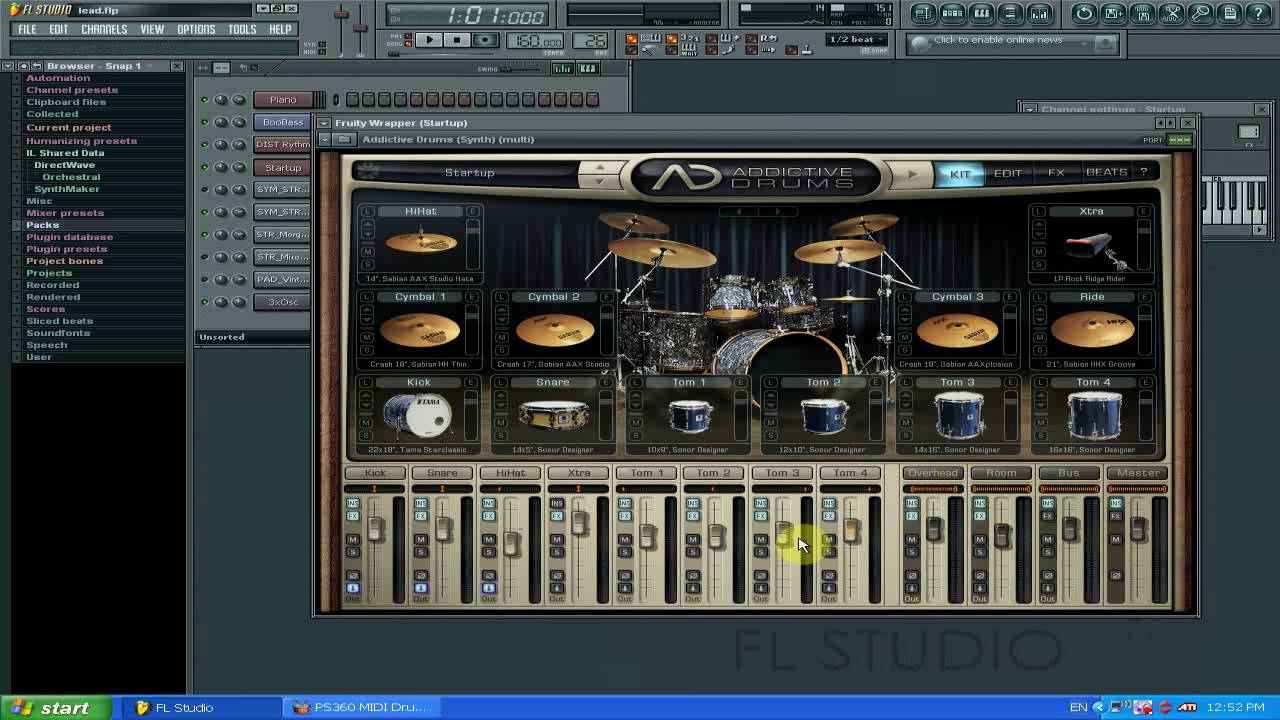
Task: Switch to the BEATS tab in Addictive Drums
Action: [1106, 173]
